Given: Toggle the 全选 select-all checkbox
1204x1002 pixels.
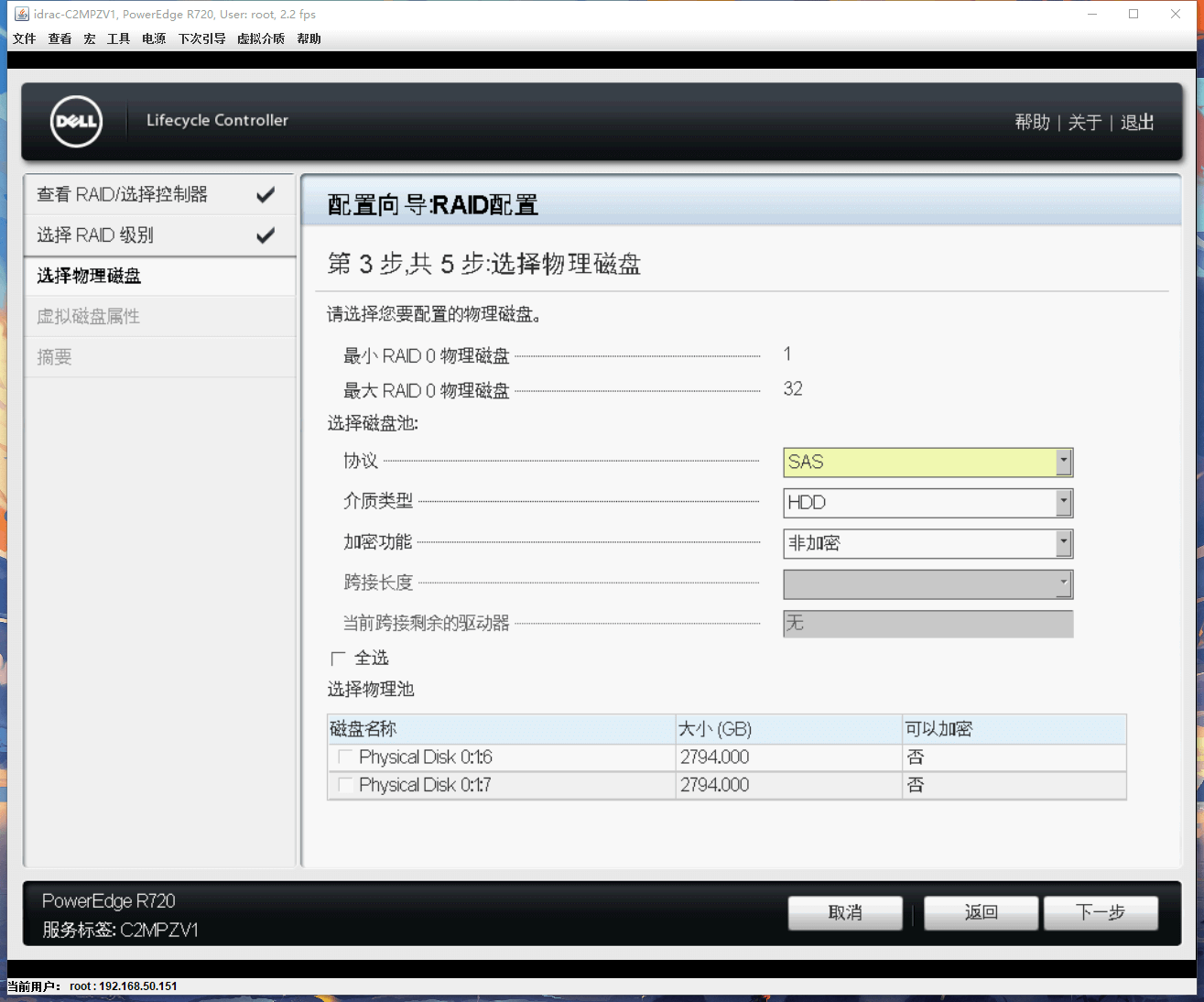Looking at the screenshot, I should pyautogui.click(x=339, y=658).
